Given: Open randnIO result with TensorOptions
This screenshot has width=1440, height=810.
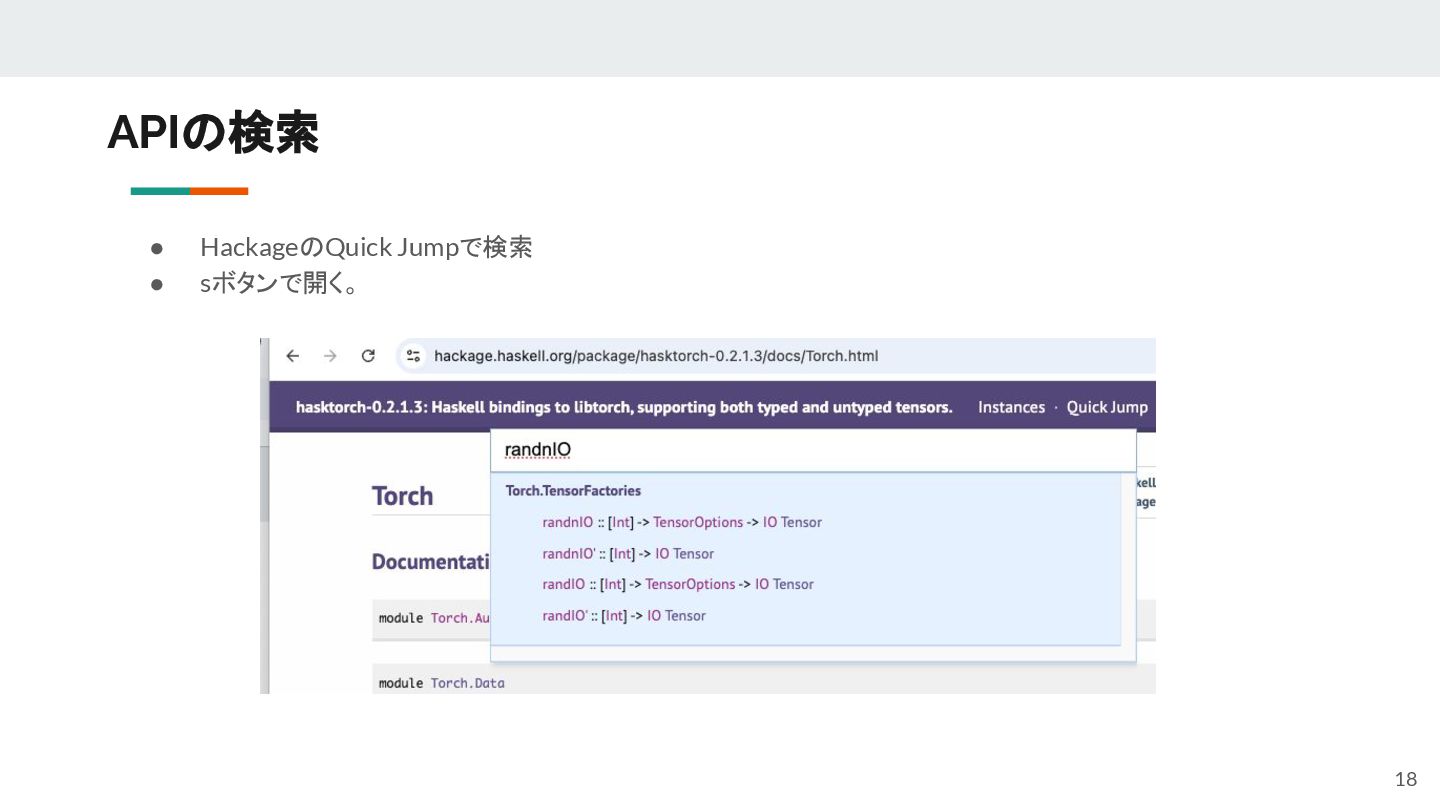Looking at the screenshot, I should tap(682, 522).
